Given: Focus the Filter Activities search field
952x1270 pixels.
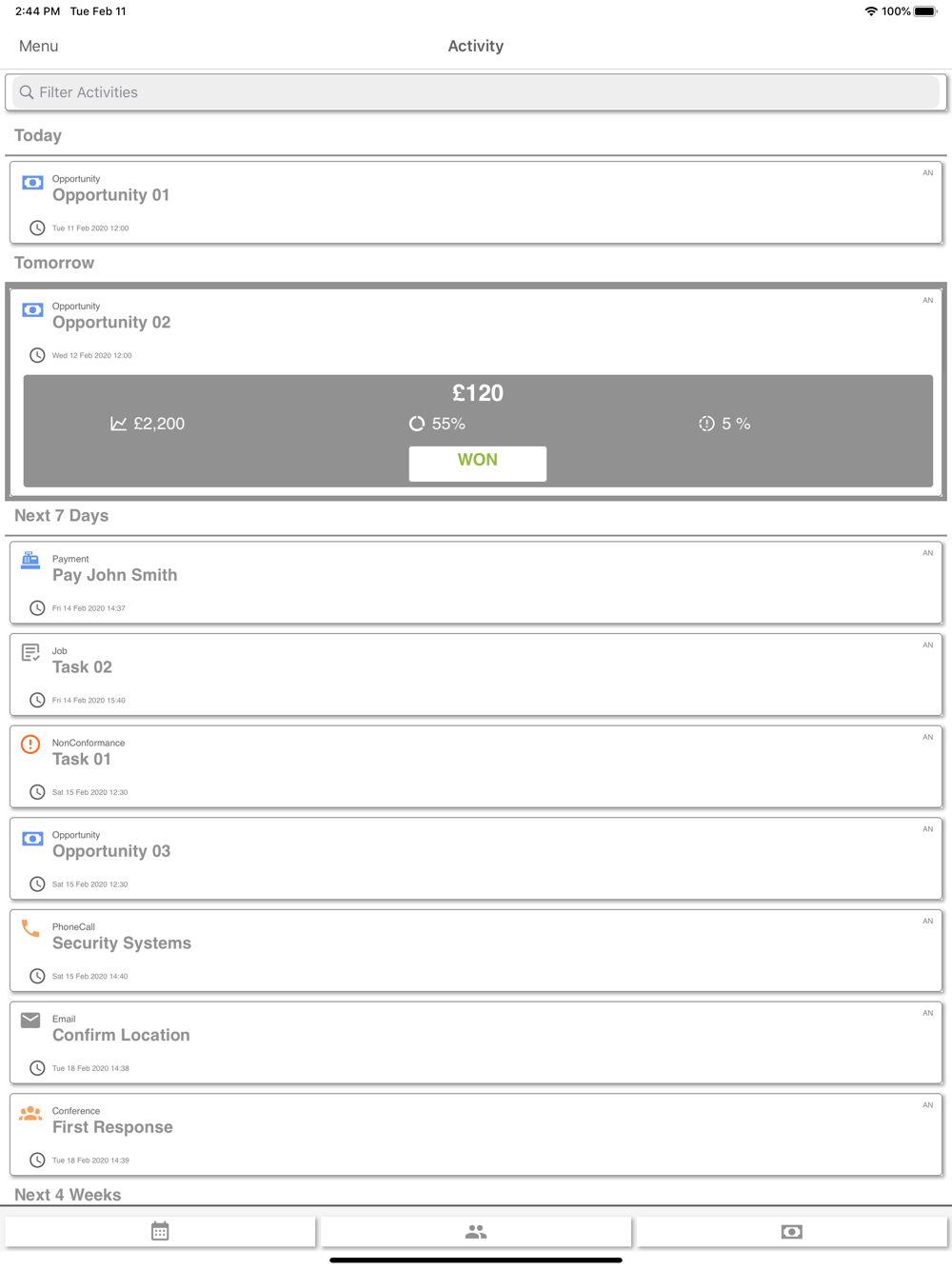Looking at the screenshot, I should [x=476, y=92].
